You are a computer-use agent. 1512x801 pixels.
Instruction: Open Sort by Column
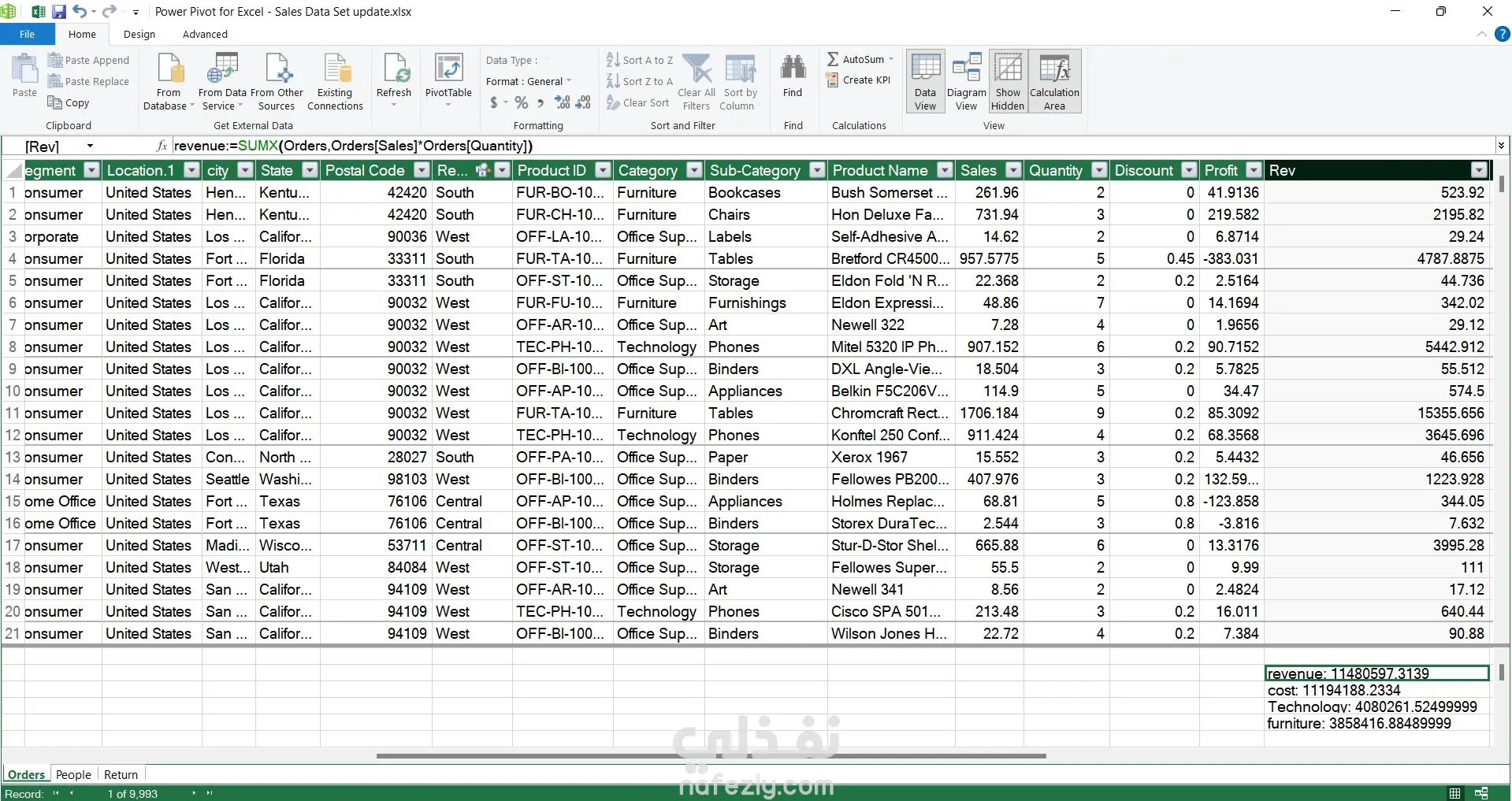click(x=740, y=82)
